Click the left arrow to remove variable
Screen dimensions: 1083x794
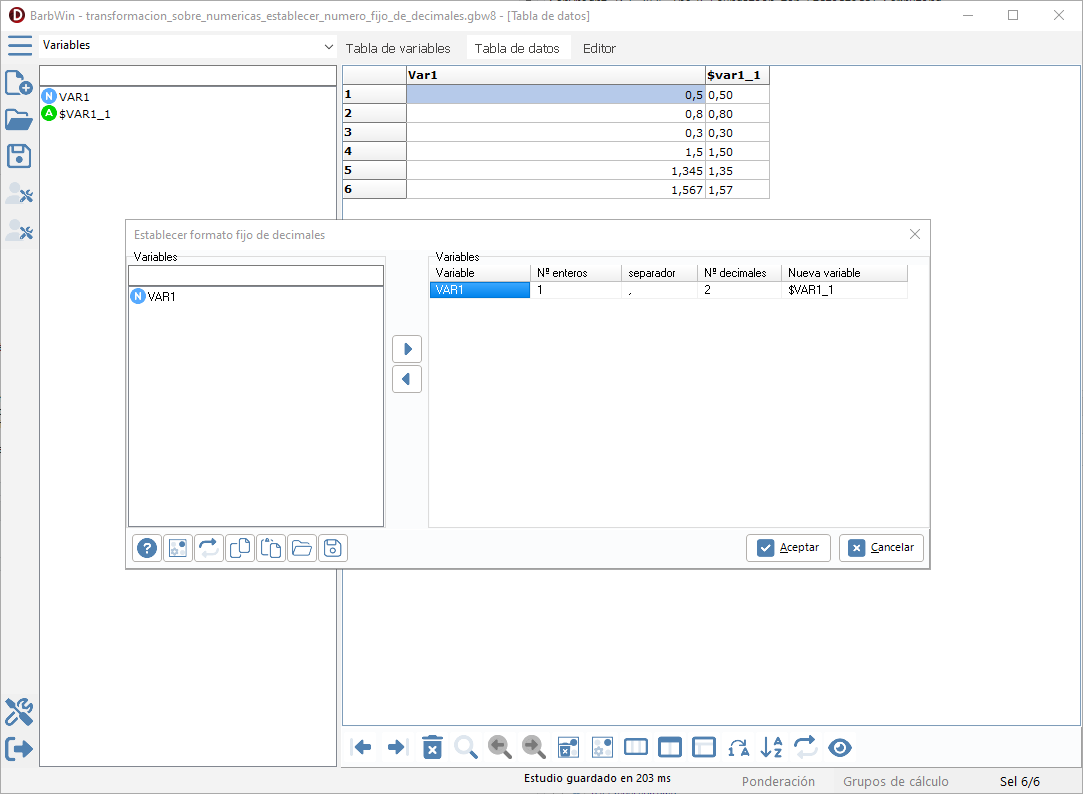click(x=407, y=379)
